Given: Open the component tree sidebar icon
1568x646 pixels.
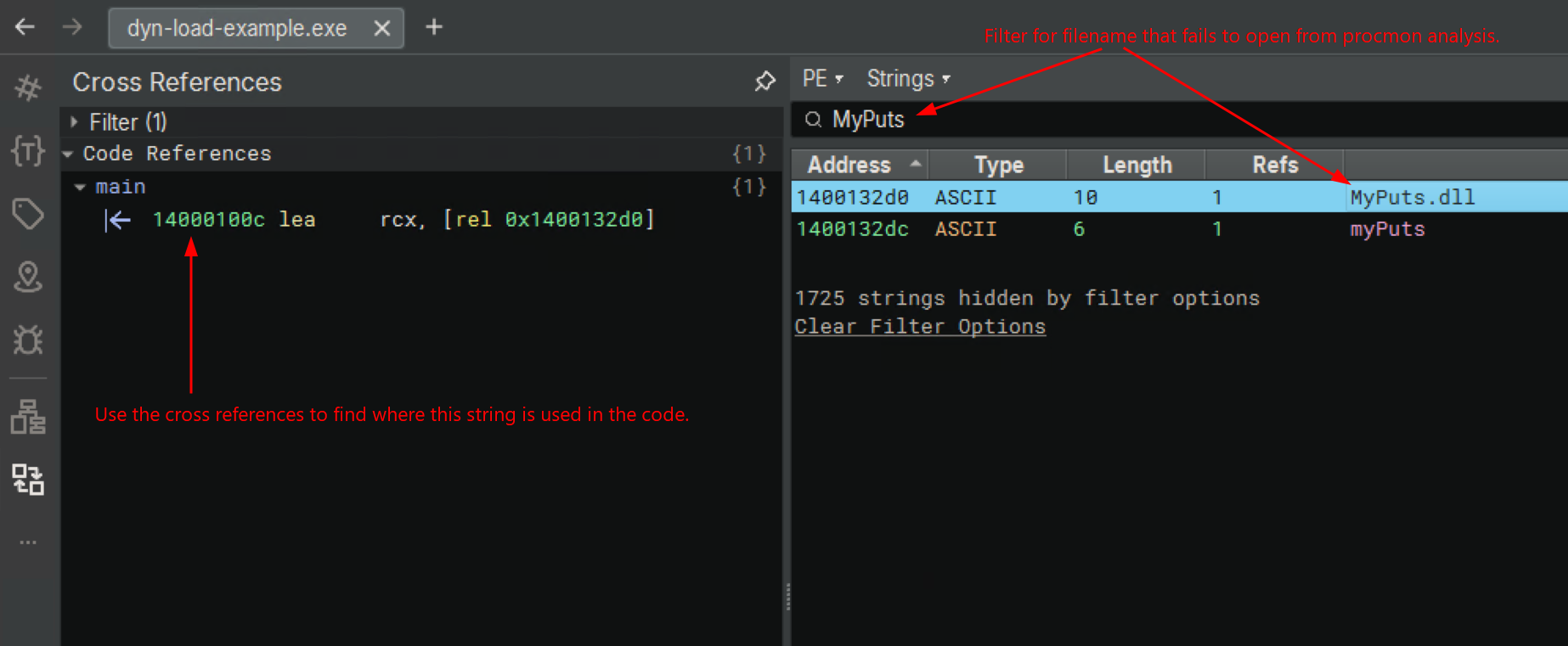Looking at the screenshot, I should tap(28, 417).
